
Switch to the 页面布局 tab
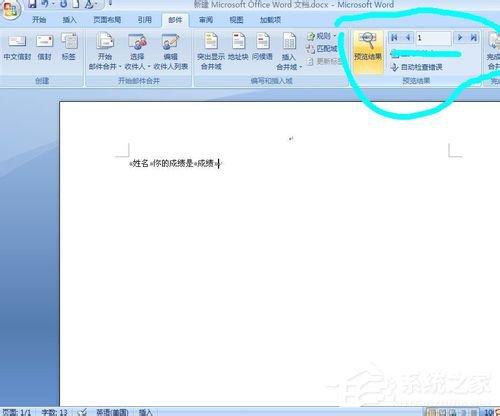107,20
